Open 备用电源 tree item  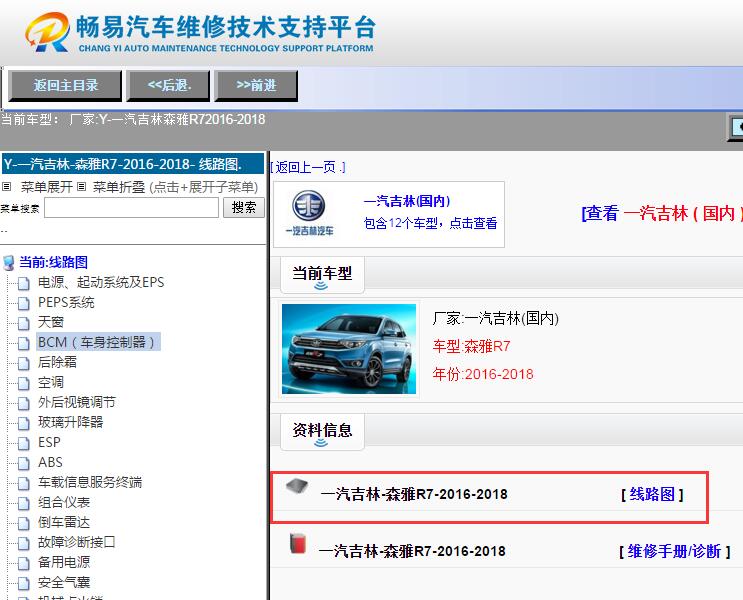pyautogui.click(x=64, y=562)
